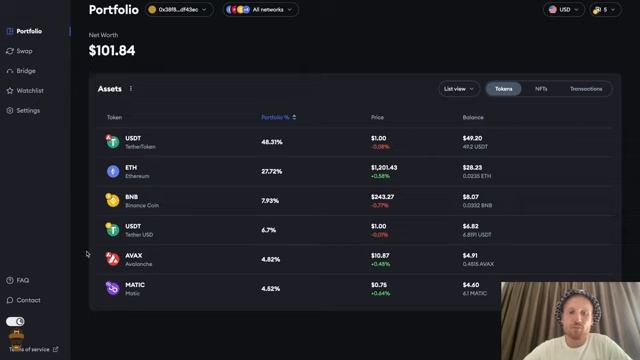Open the Swap page
Screen dimensions: 640x360
pos(24,51)
